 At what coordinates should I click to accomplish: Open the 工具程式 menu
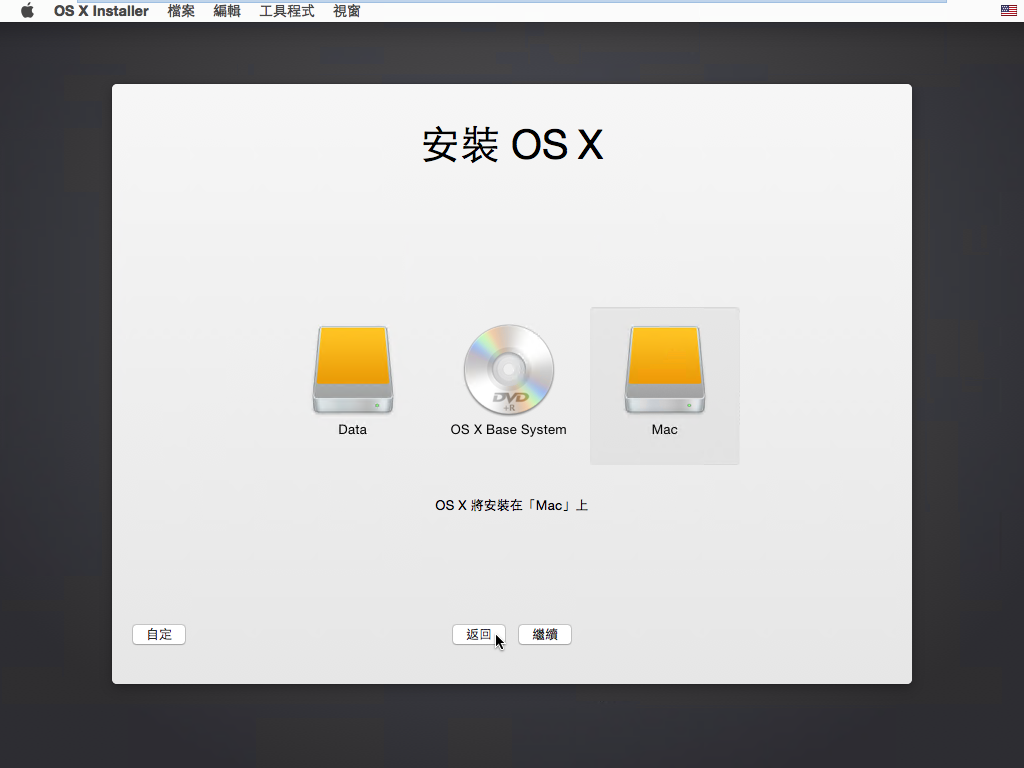pos(287,11)
